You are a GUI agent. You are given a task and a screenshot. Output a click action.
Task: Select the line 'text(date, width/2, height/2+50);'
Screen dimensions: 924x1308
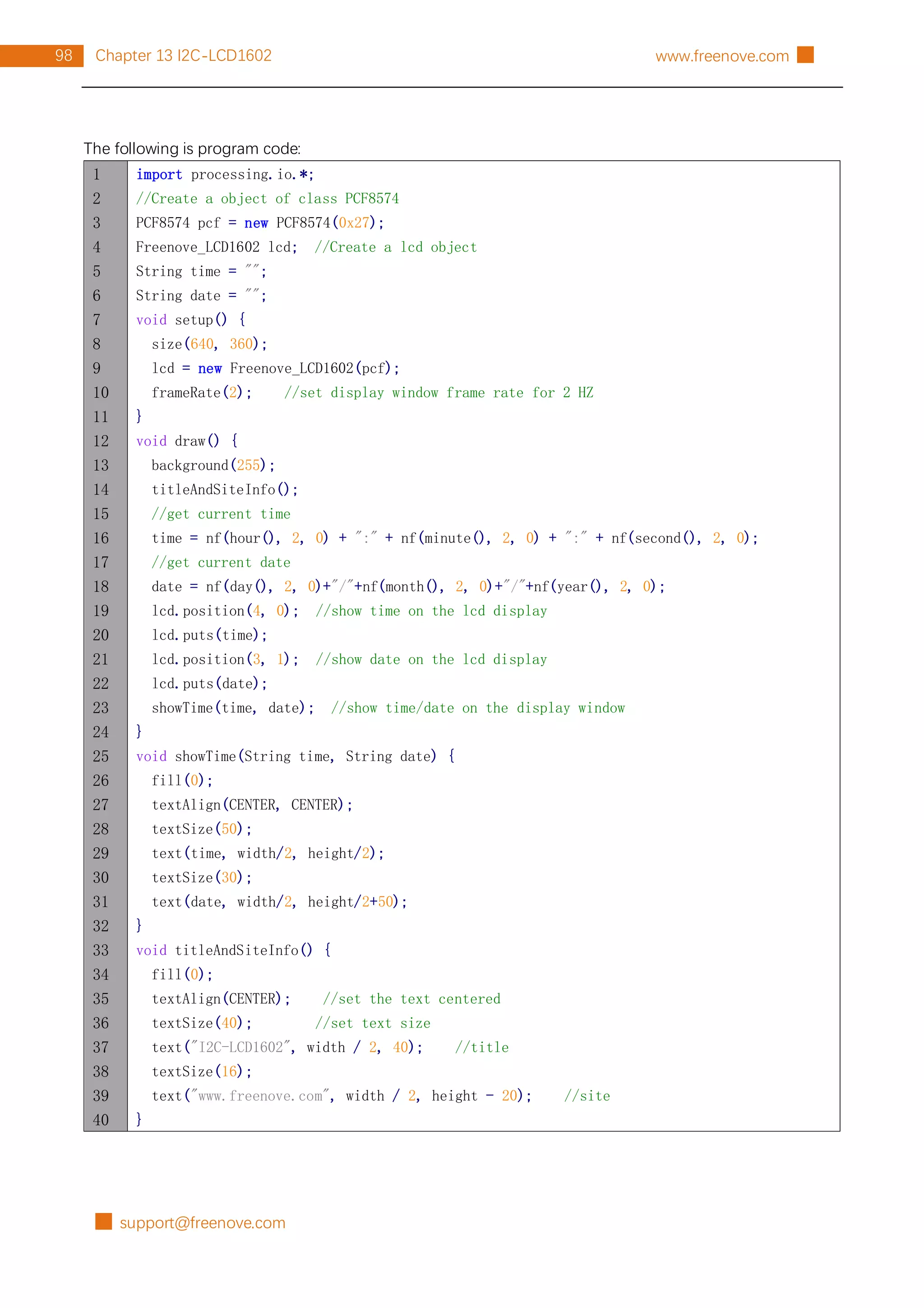pos(280,901)
